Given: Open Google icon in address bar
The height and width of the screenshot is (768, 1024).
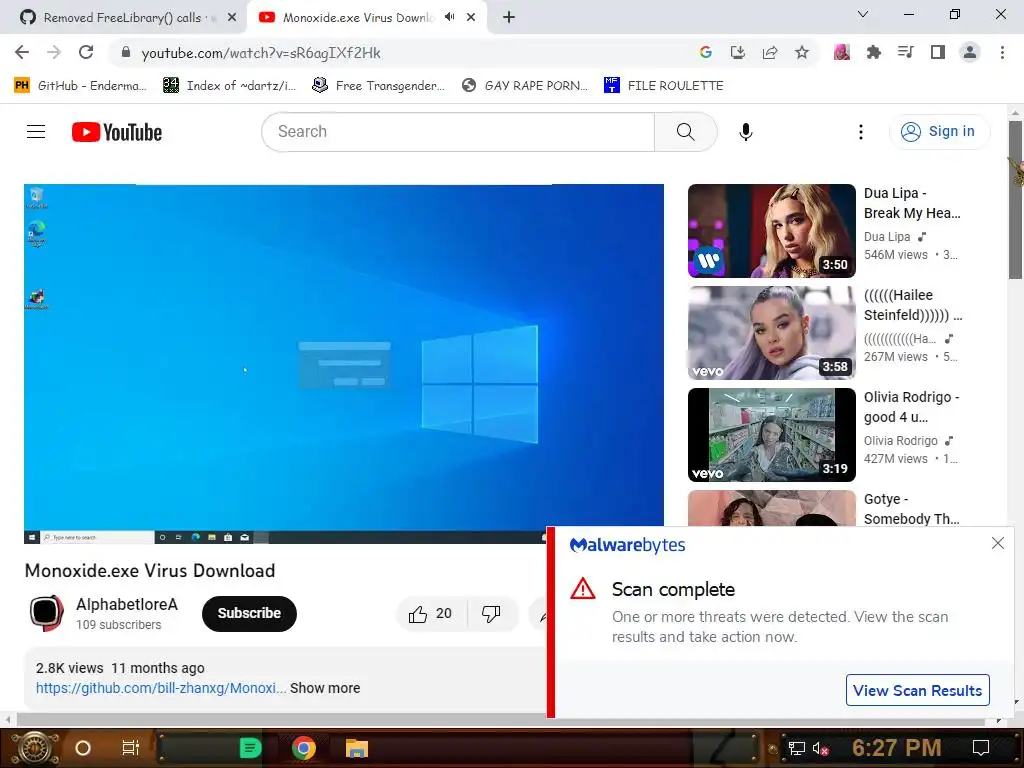Looking at the screenshot, I should (705, 53).
